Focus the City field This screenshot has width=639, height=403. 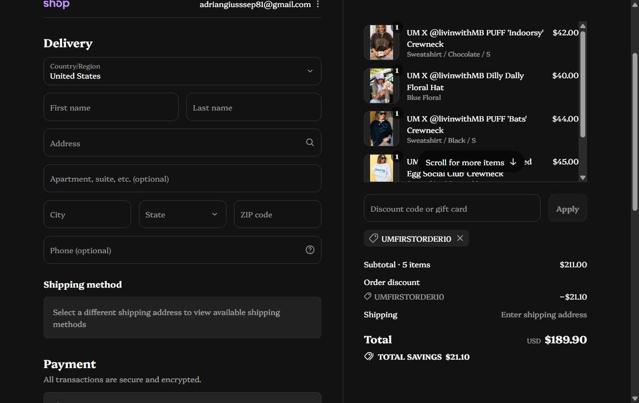(x=87, y=214)
